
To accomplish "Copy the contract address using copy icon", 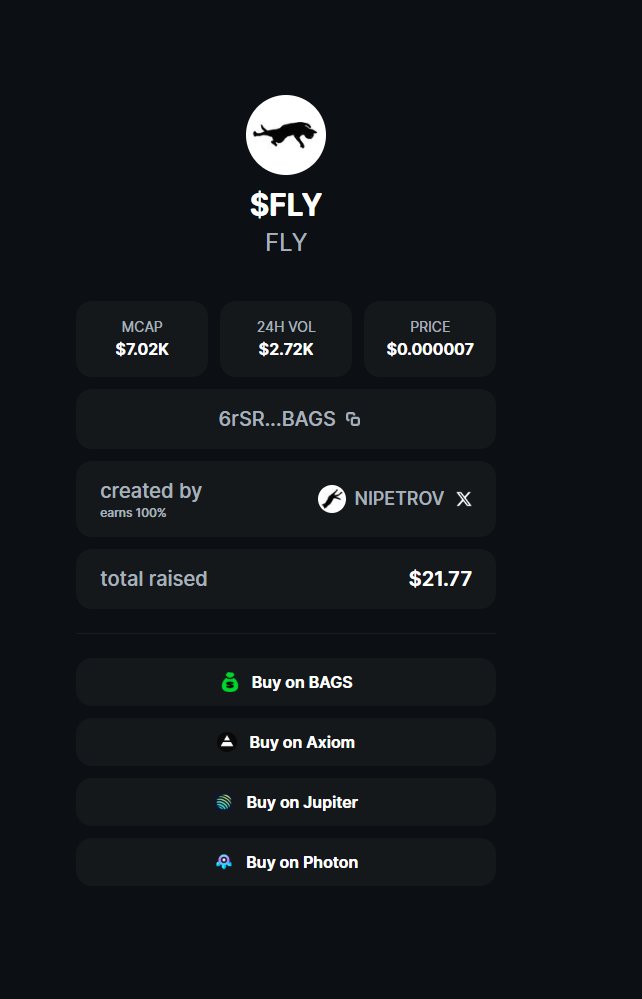I will [353, 419].
